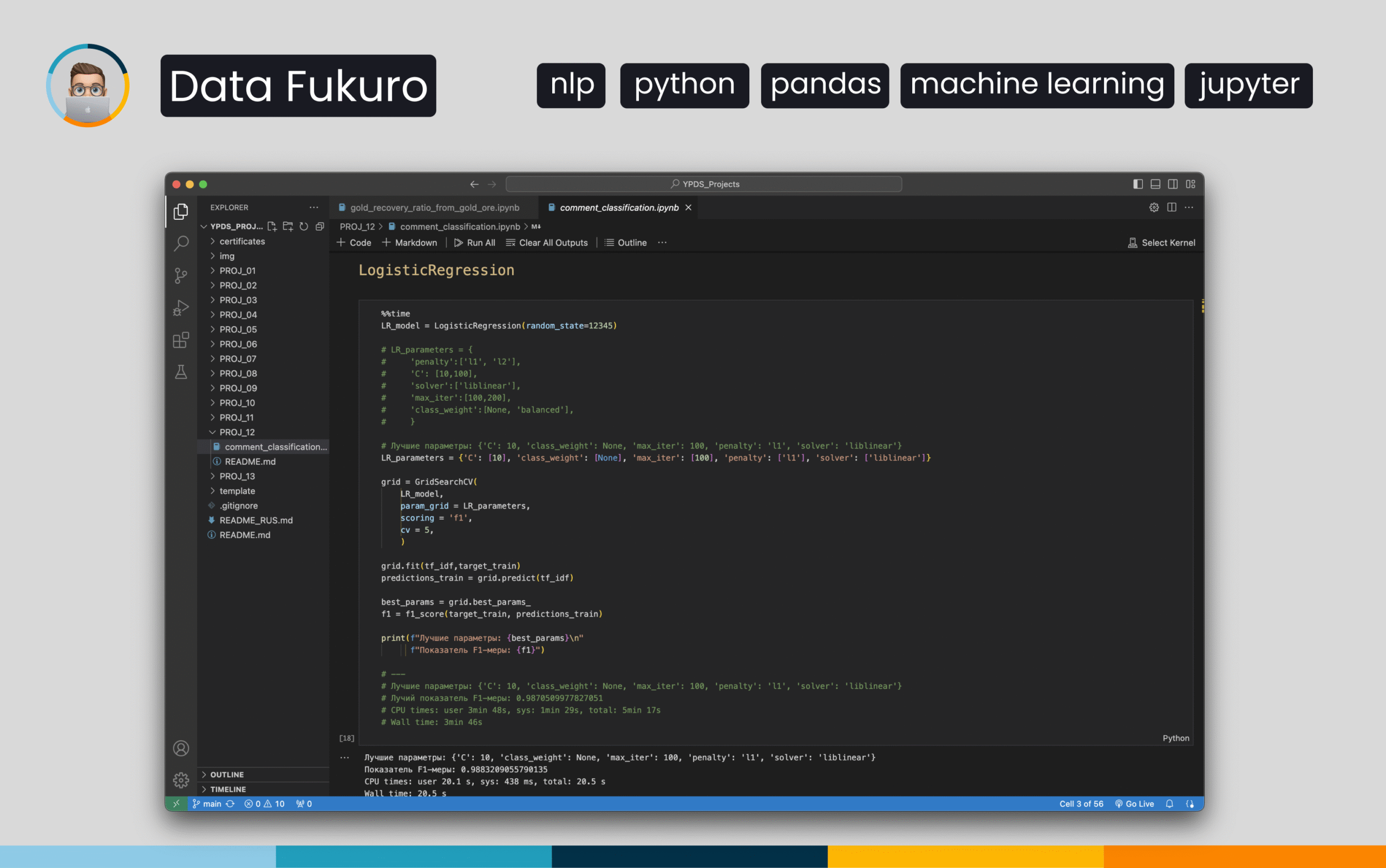Open the Search view in activity bar
The height and width of the screenshot is (868, 1386).
pos(181,244)
